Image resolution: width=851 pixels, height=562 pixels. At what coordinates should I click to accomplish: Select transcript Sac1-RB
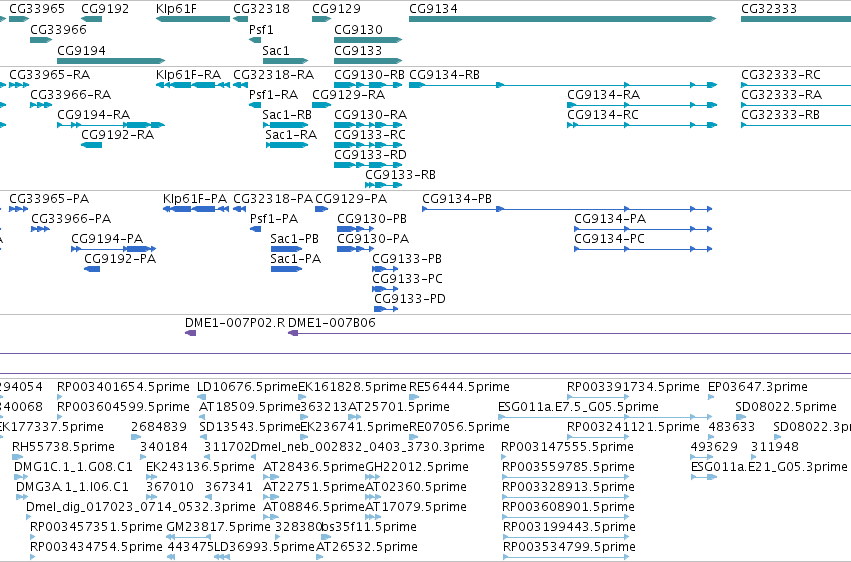coord(285,125)
